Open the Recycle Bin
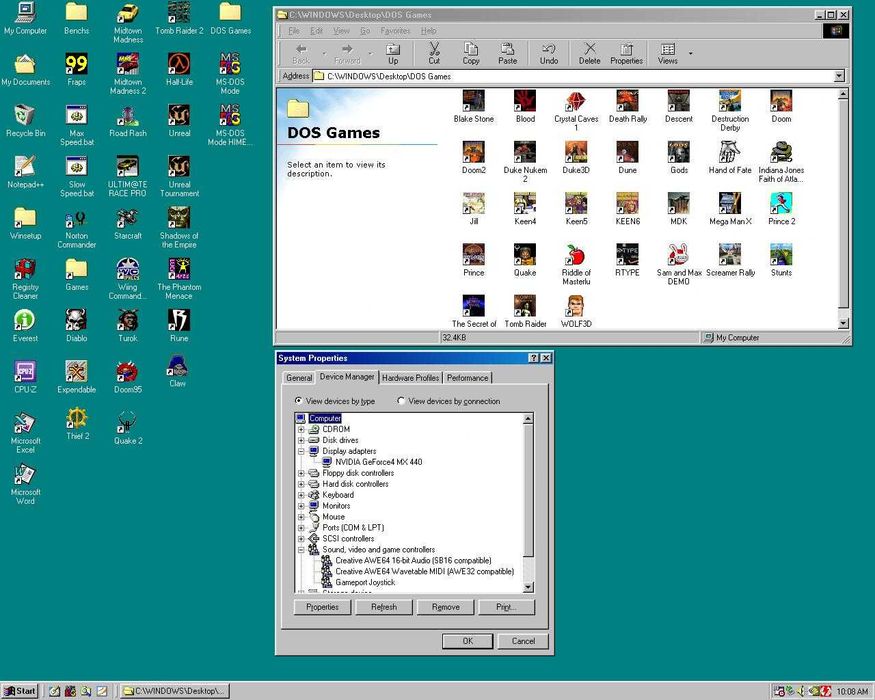This screenshot has width=875, height=700. click(25, 121)
